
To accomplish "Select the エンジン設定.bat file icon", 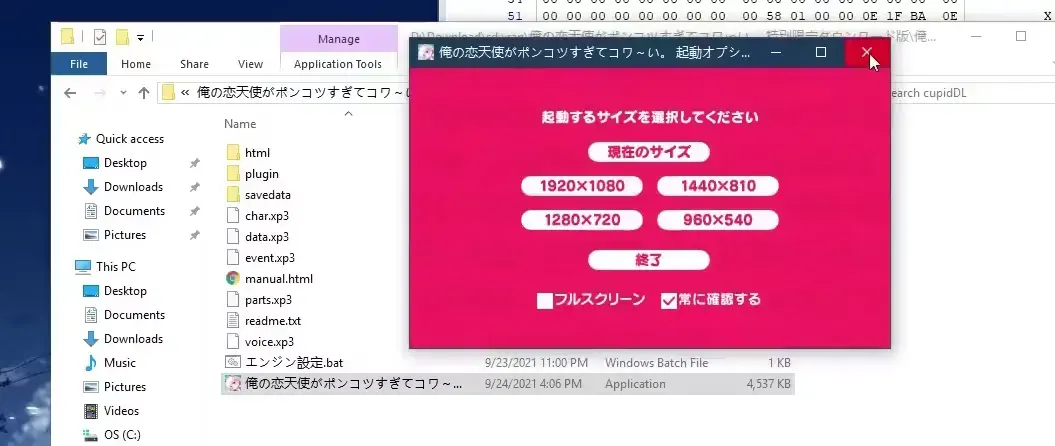I will 233,363.
